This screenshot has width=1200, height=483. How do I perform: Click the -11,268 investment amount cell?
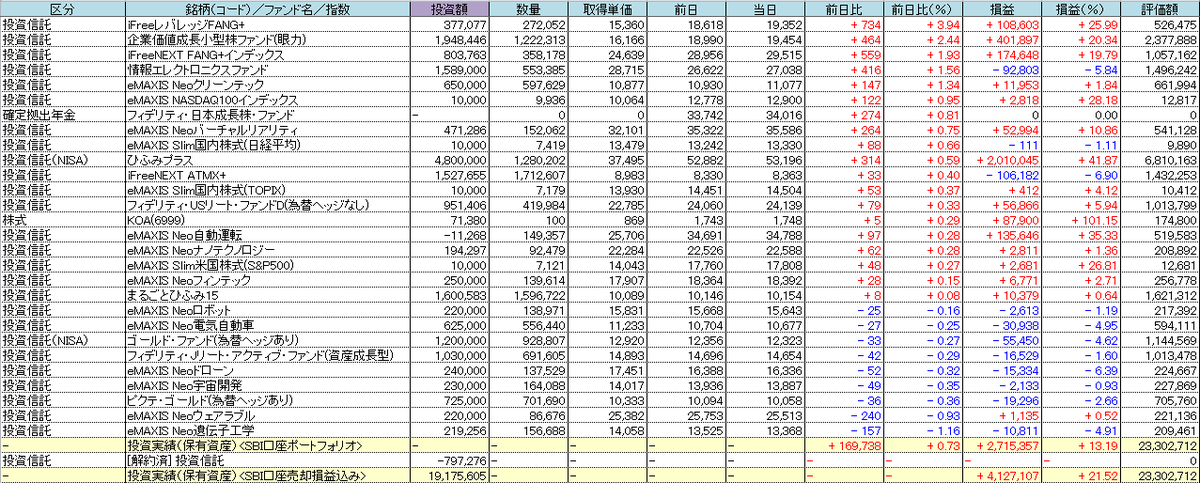point(451,235)
